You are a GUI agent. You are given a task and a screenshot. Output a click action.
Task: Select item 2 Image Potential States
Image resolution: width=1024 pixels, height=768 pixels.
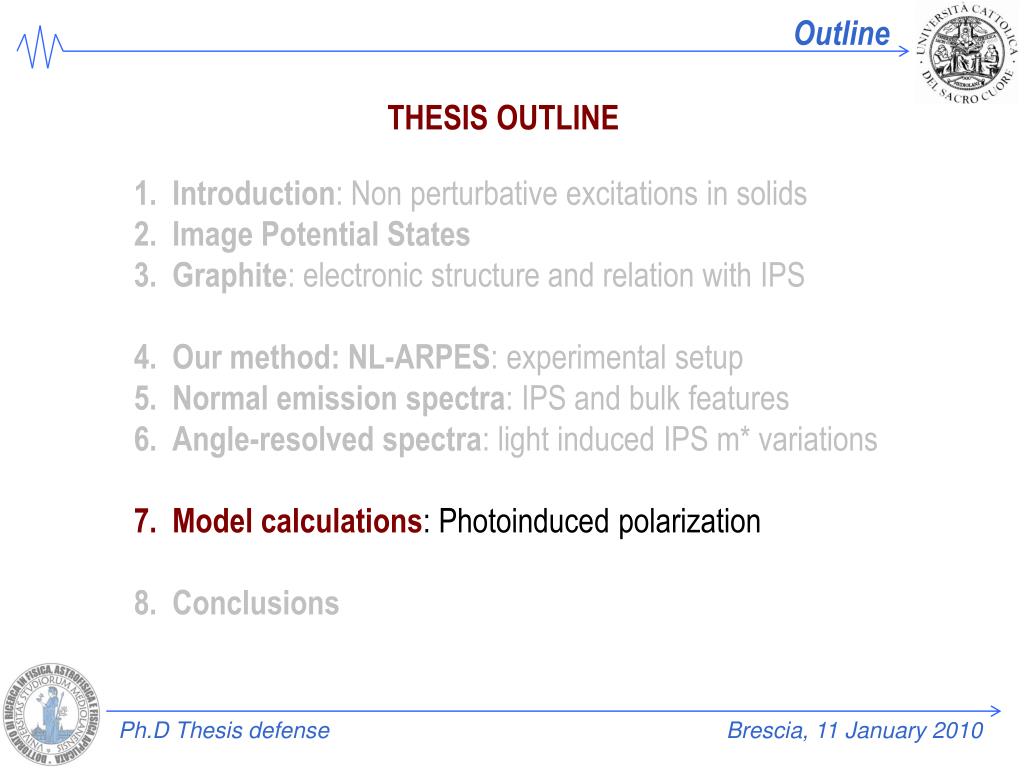coord(302,235)
